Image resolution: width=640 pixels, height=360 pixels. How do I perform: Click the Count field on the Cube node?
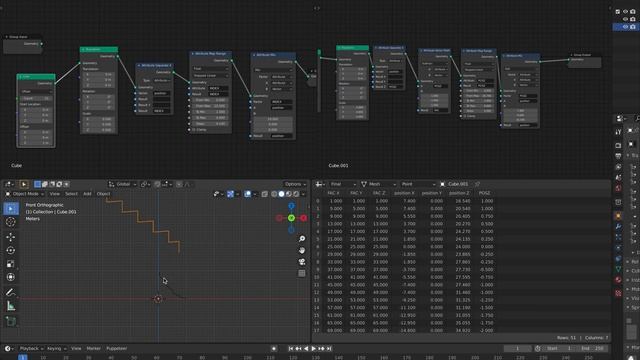tap(36, 98)
